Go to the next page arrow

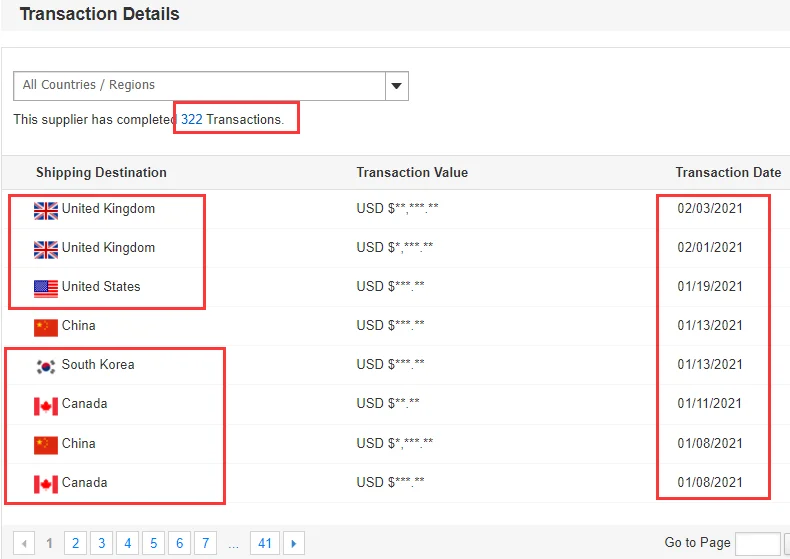(x=294, y=543)
